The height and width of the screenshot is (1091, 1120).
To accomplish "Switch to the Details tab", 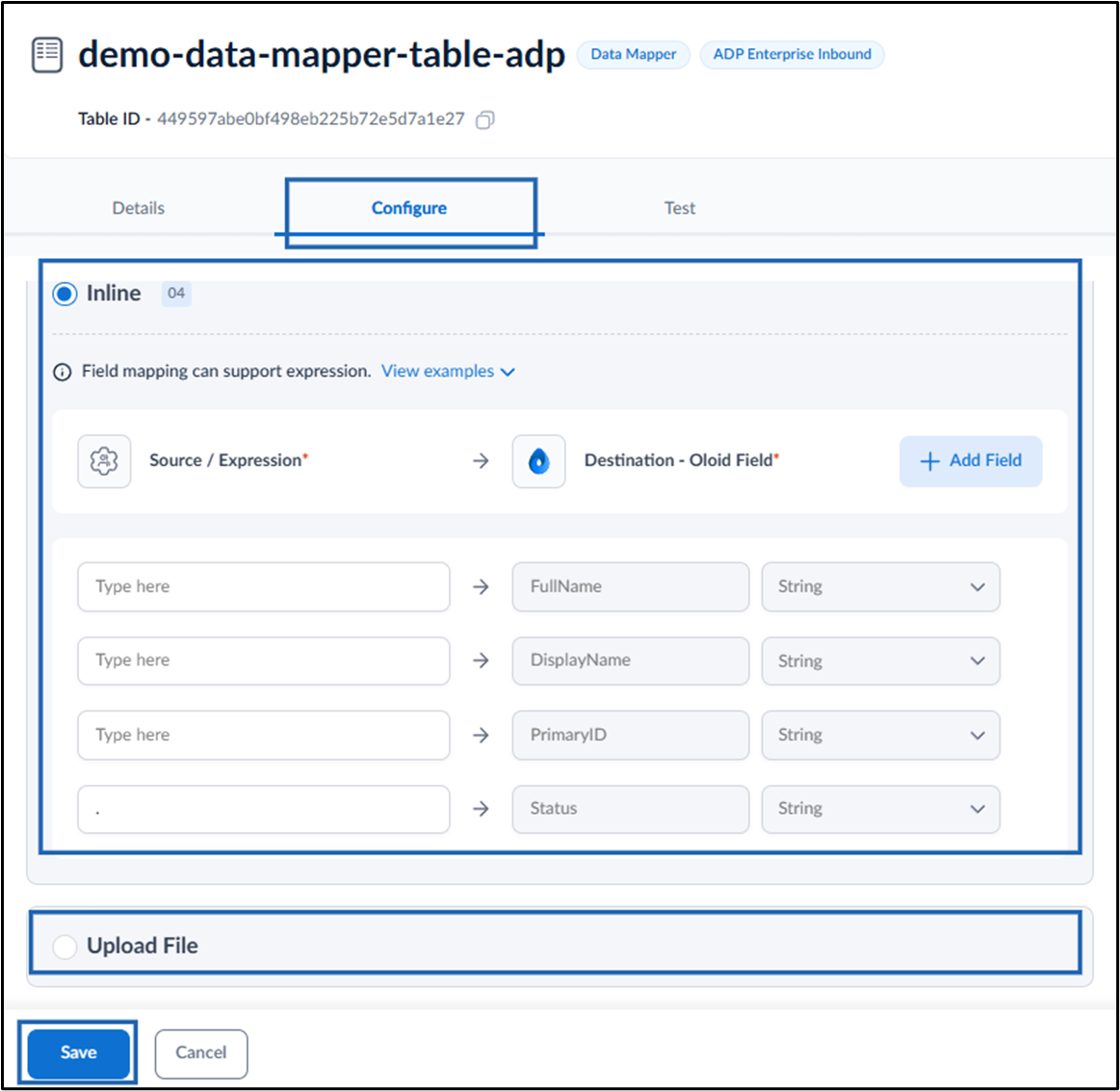I will point(139,208).
